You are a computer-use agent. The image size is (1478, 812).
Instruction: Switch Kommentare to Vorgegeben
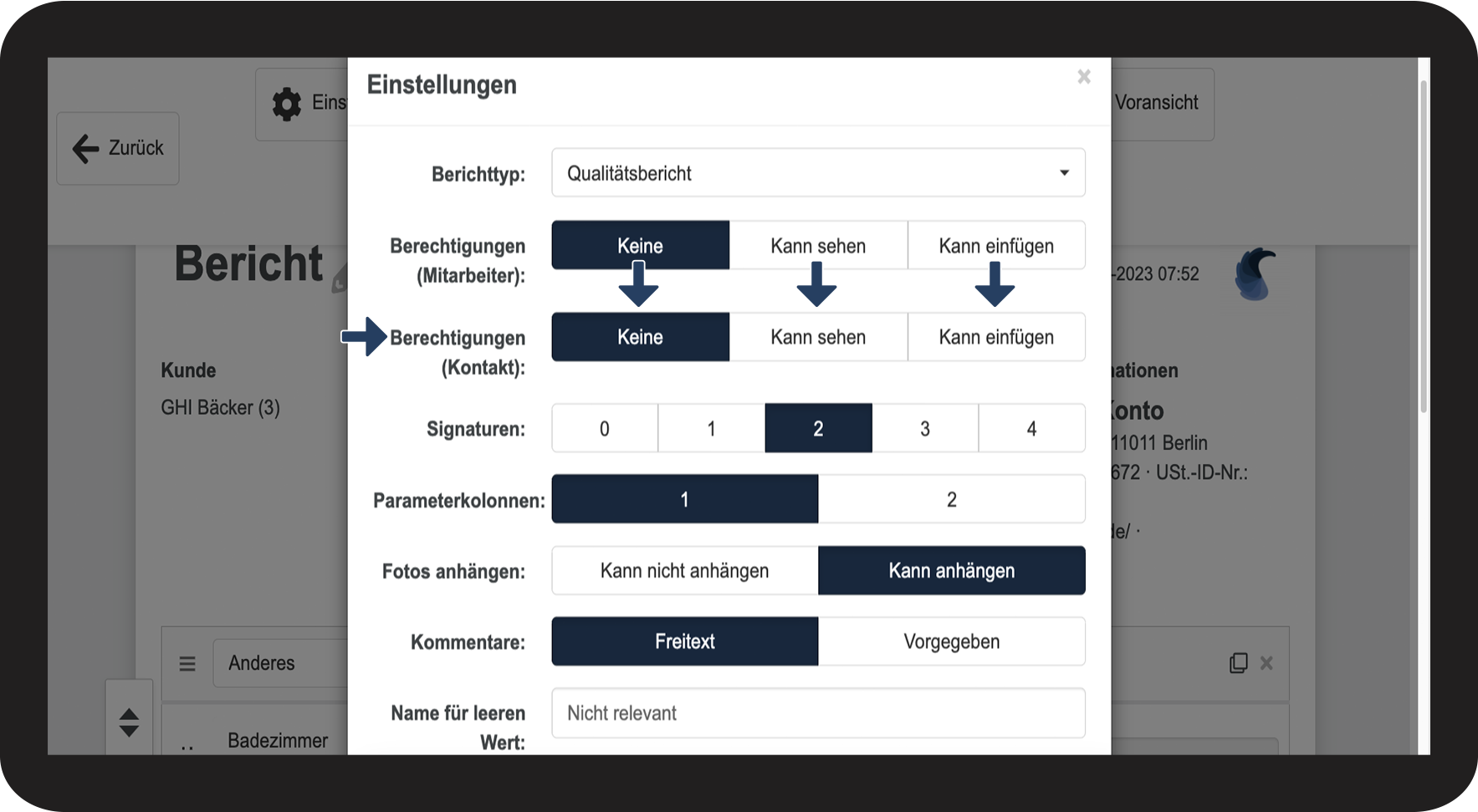point(951,642)
